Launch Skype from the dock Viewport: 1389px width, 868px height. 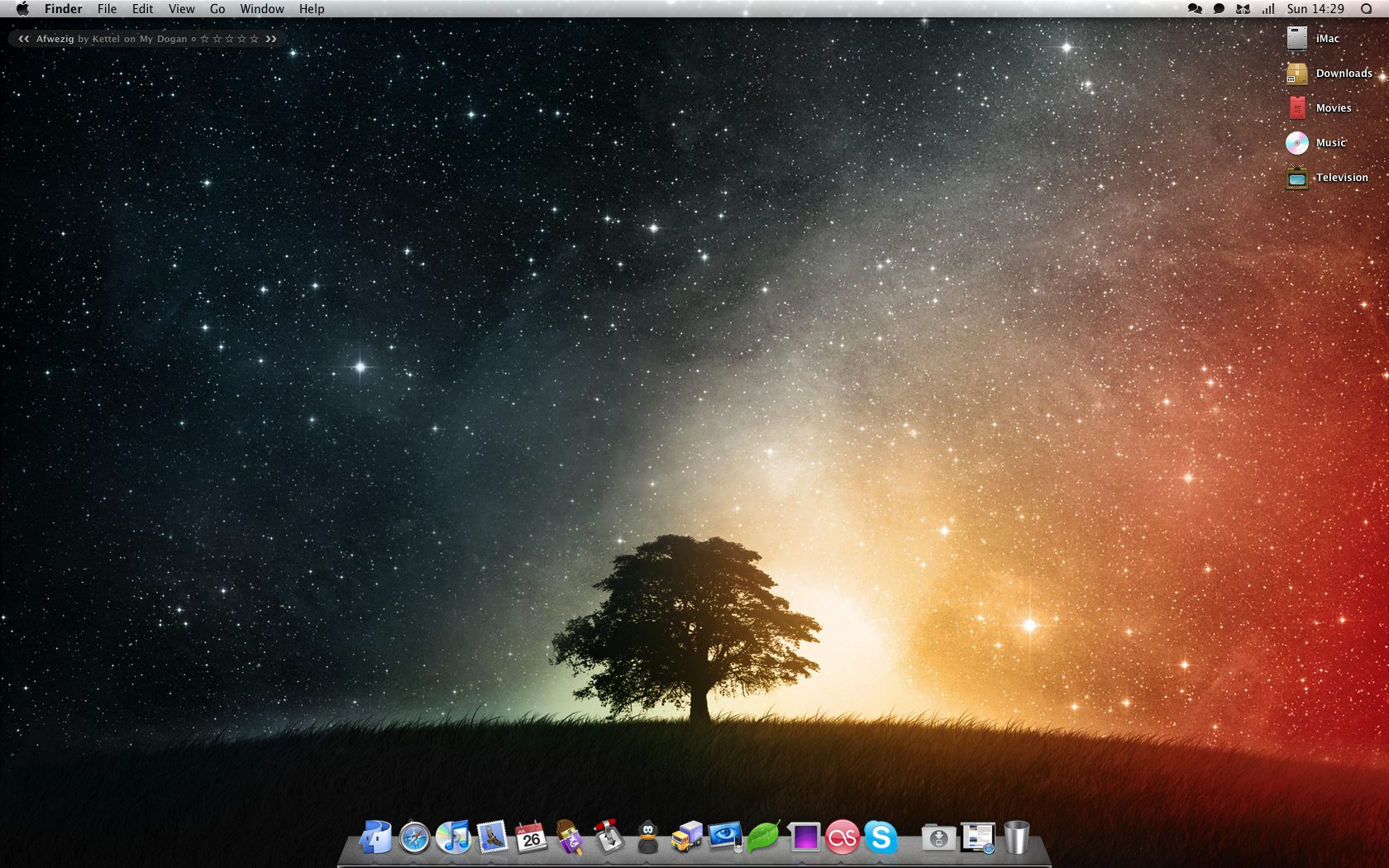(x=881, y=838)
